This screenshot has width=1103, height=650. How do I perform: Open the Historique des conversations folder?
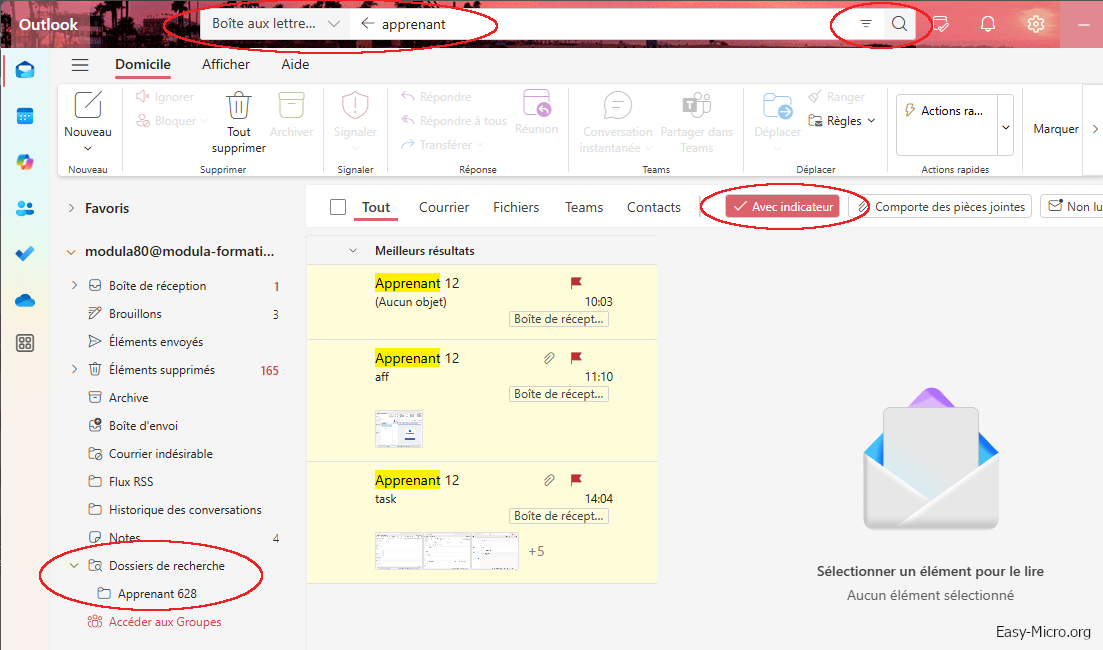click(185, 510)
